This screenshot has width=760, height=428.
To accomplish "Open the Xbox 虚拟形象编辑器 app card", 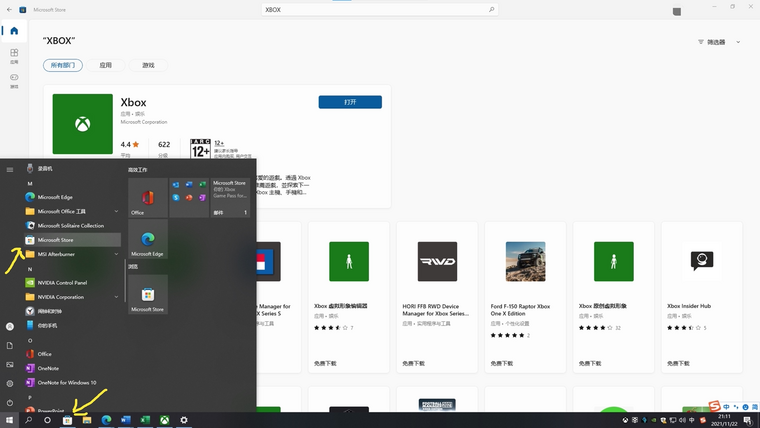I will 348,297.
